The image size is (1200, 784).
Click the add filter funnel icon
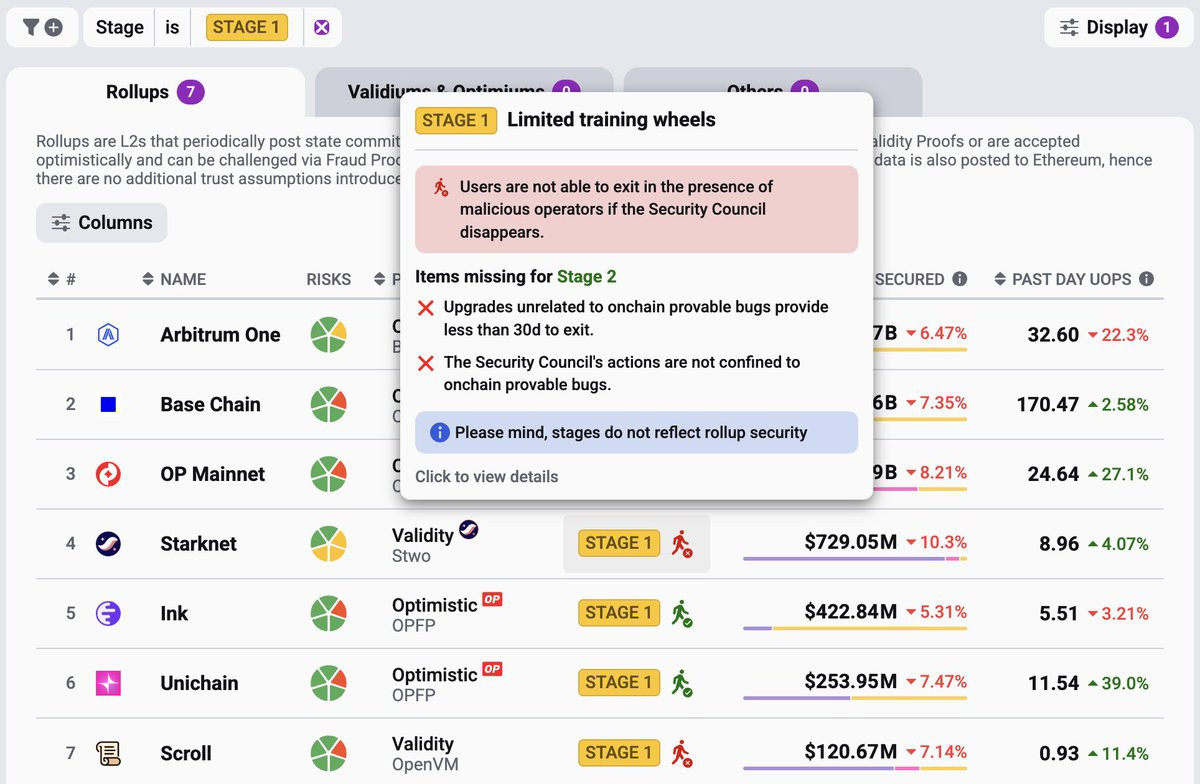(42, 27)
